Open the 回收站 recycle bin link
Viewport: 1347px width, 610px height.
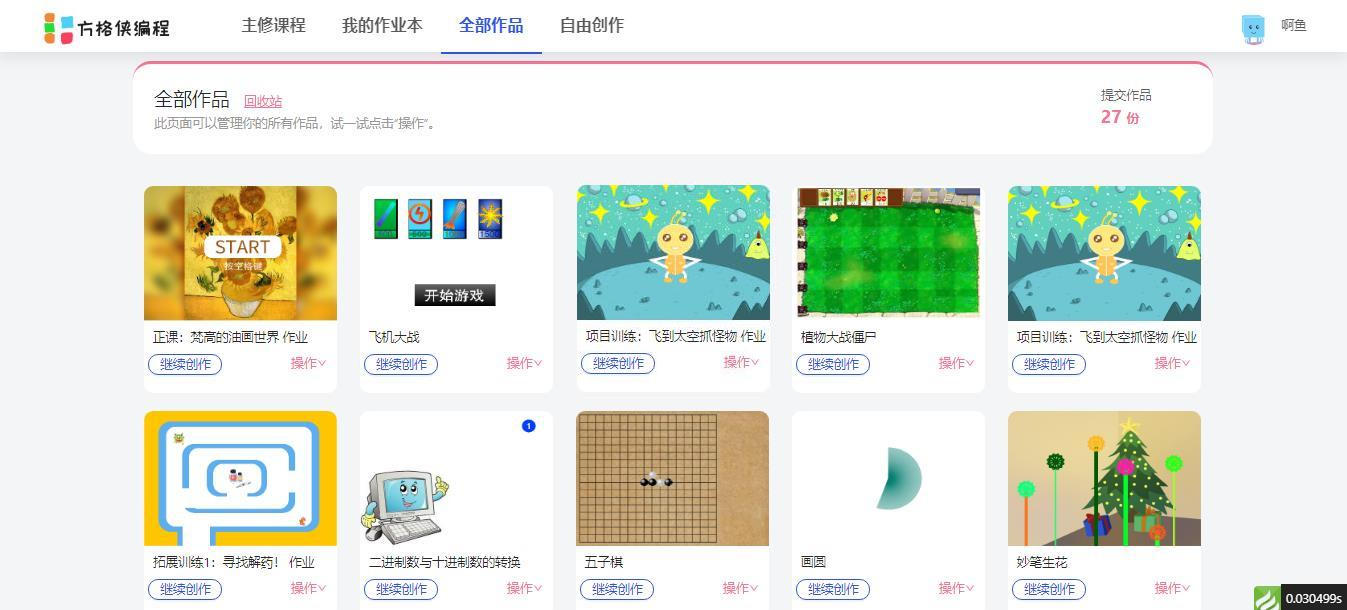(x=263, y=101)
